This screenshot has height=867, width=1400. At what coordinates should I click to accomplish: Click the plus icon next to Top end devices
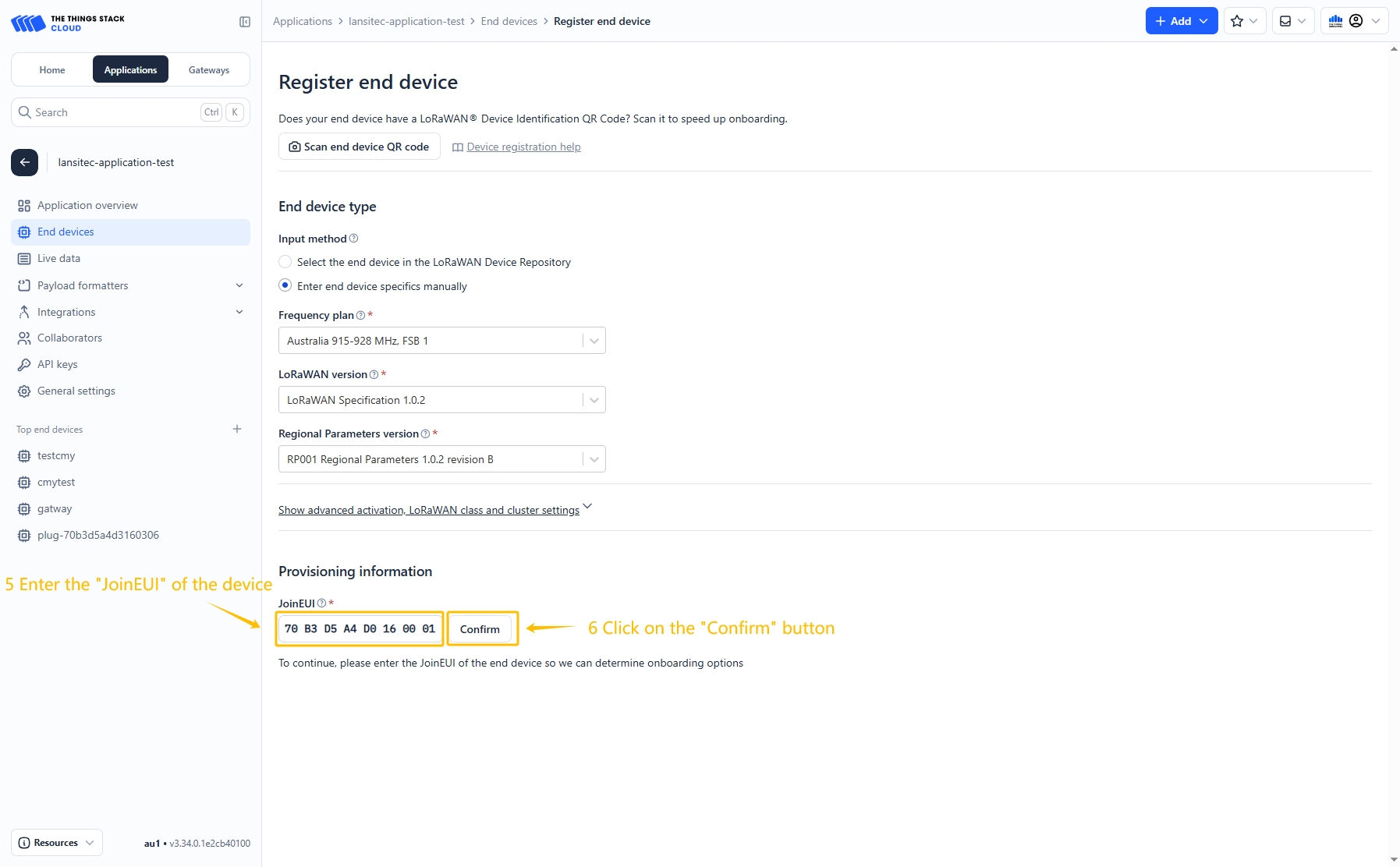tap(237, 429)
